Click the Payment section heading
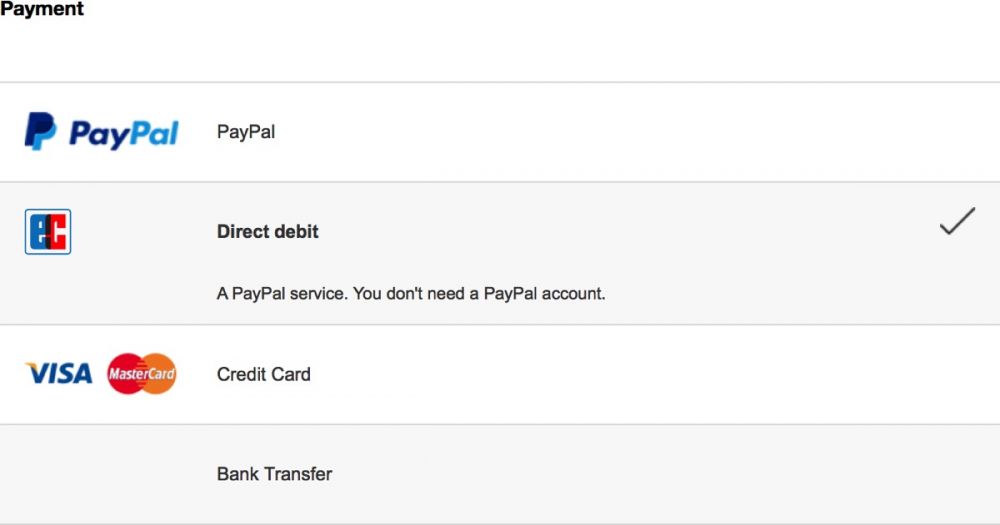 [x=42, y=9]
